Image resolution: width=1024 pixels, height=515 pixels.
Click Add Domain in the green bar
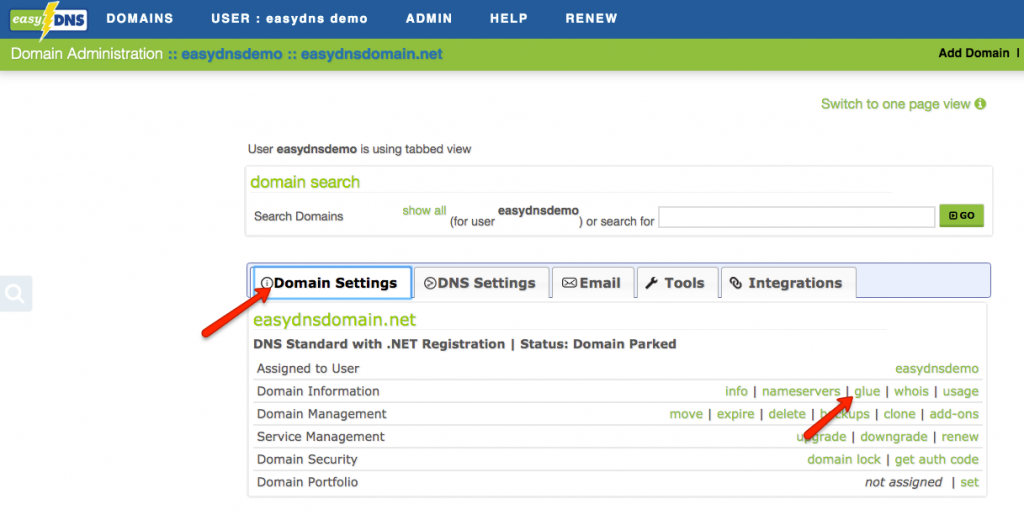click(973, 53)
